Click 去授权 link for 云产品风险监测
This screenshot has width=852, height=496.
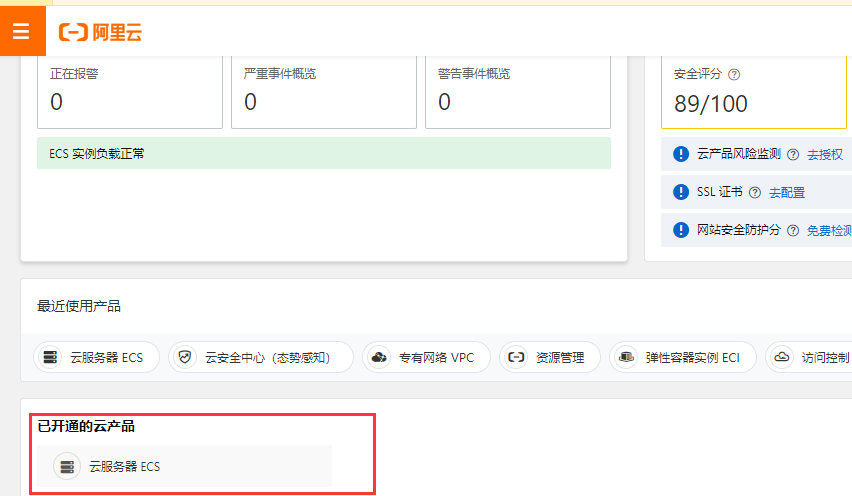pos(825,155)
